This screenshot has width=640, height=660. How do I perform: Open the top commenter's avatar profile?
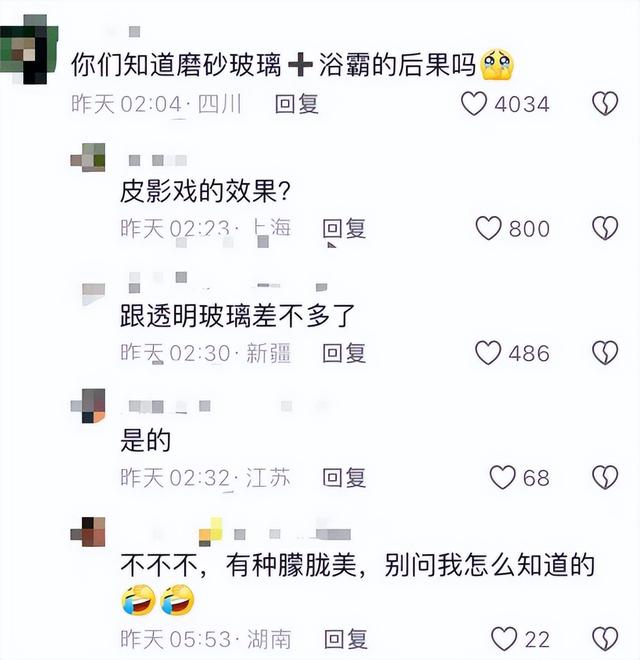[29, 49]
